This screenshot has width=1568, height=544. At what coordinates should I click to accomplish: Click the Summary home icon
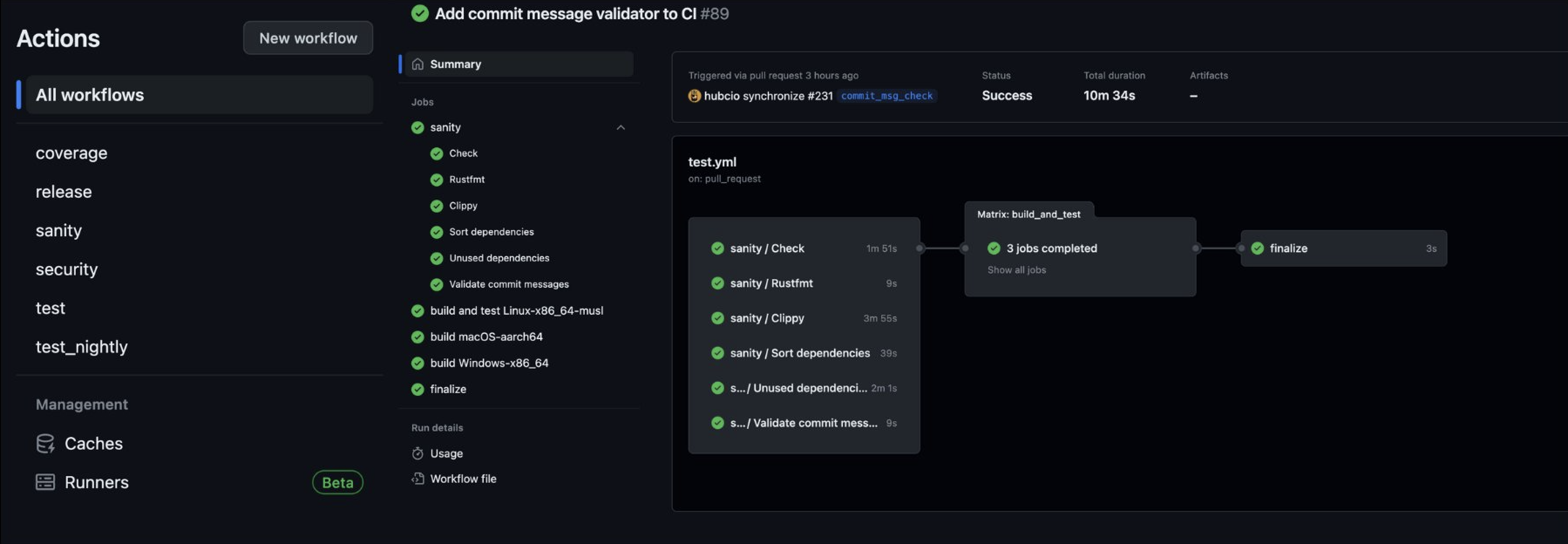pos(417,64)
